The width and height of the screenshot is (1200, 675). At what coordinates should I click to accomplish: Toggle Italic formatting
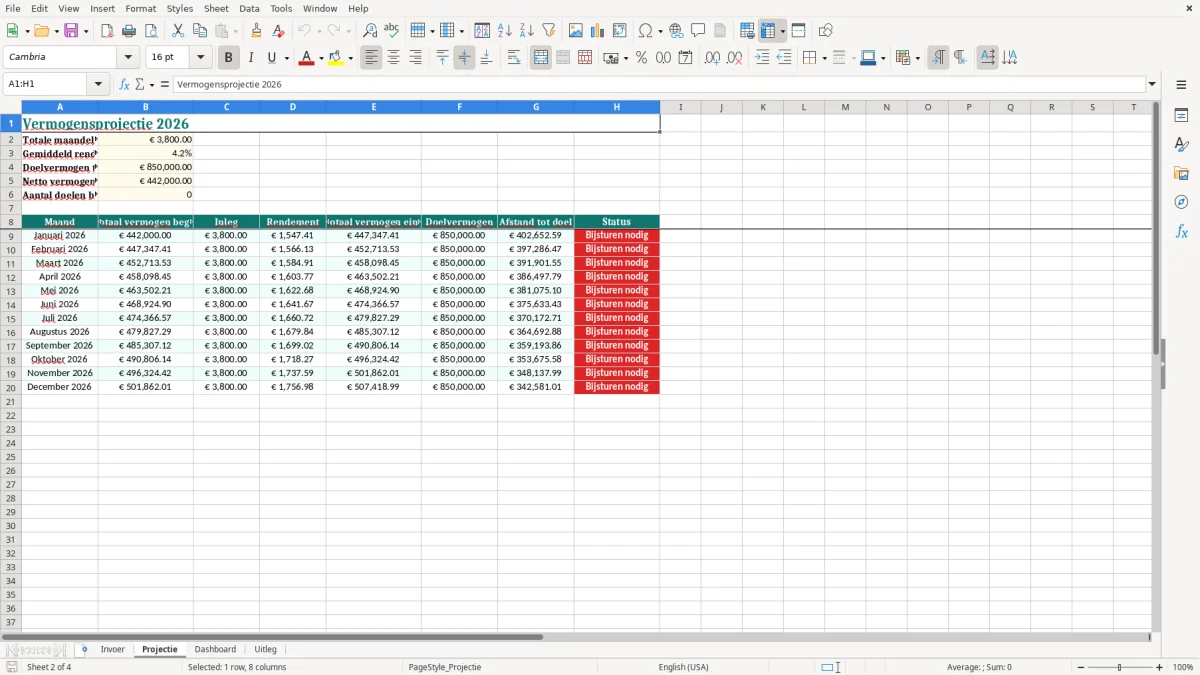251,58
